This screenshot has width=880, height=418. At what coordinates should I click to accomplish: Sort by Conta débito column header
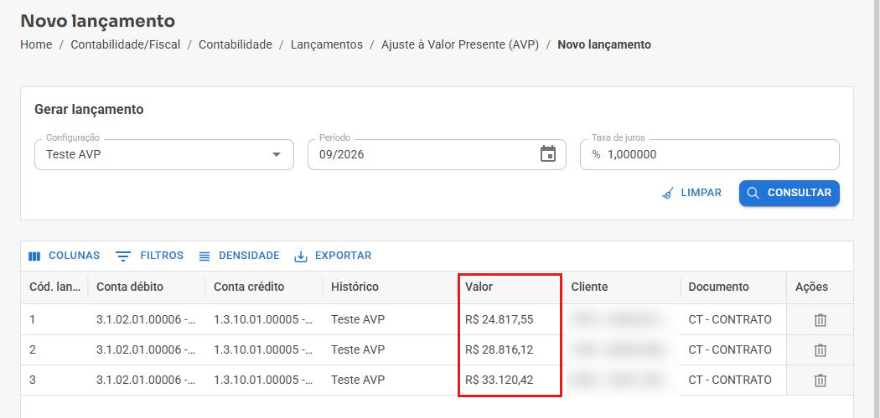(x=146, y=287)
